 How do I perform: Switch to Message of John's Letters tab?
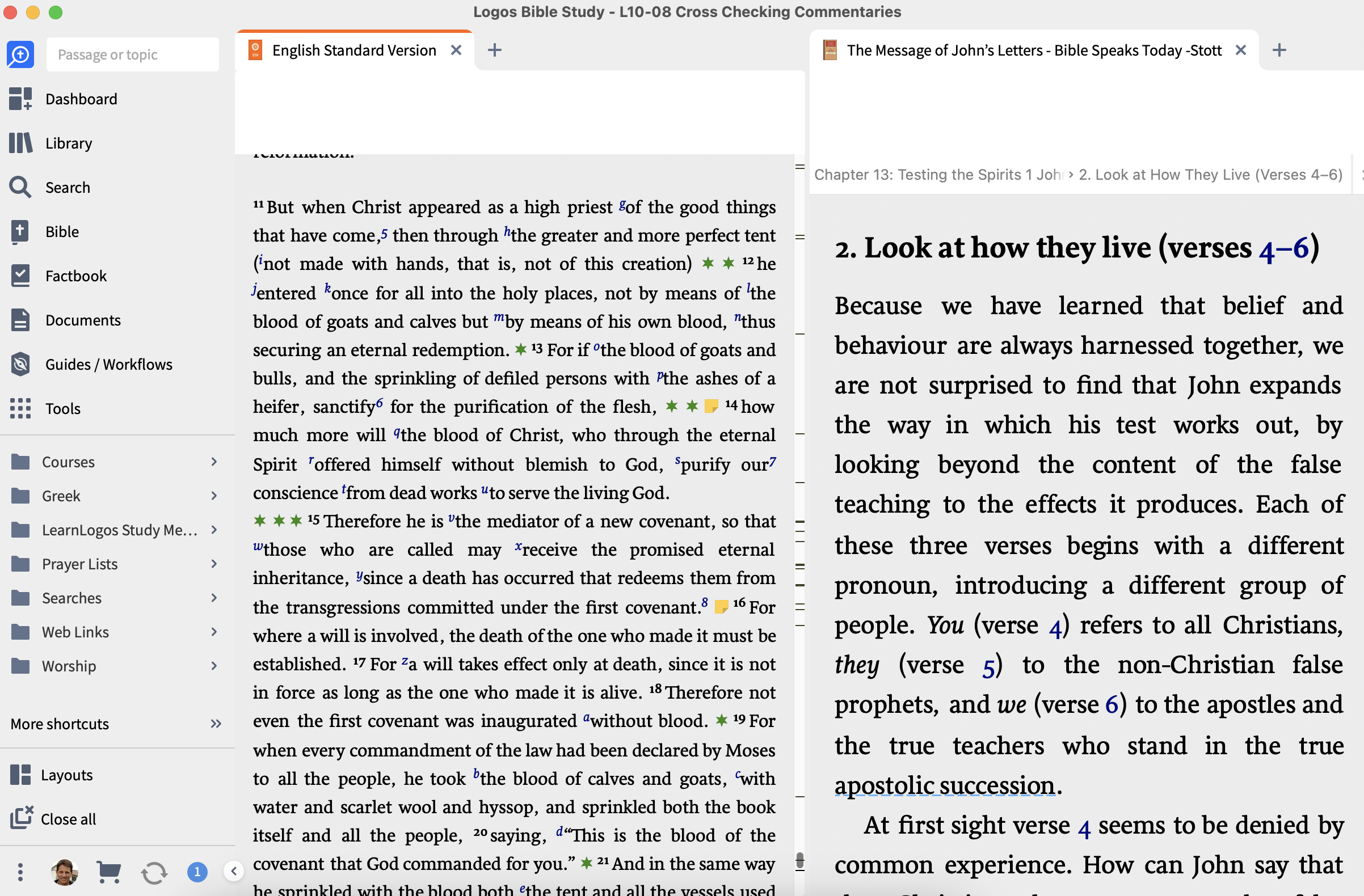(x=1034, y=50)
